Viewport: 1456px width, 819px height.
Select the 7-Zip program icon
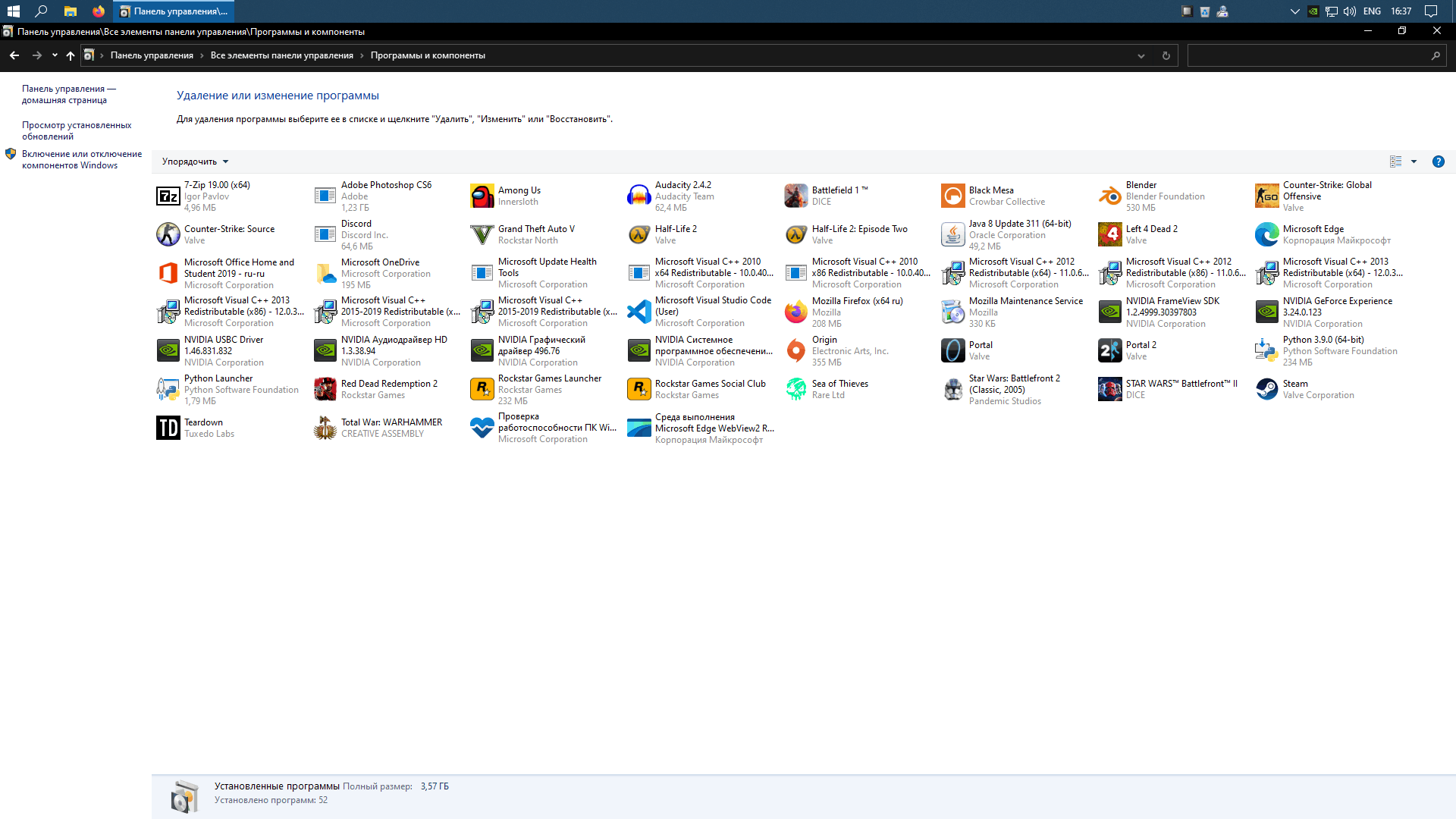tap(168, 196)
